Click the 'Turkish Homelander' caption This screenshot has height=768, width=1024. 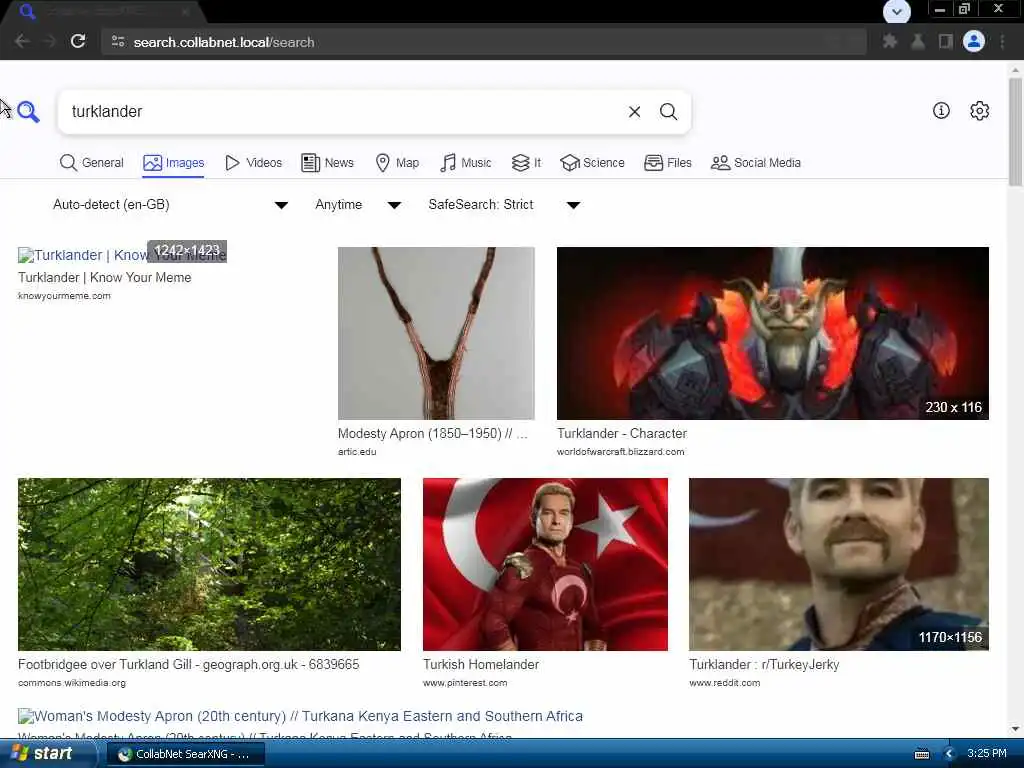pyautogui.click(x=481, y=664)
